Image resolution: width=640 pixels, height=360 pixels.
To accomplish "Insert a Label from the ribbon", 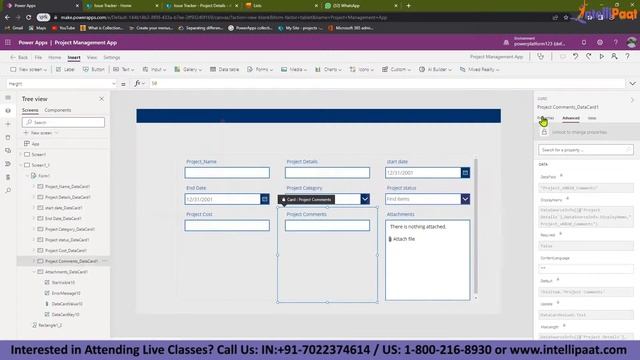I will coord(65,69).
